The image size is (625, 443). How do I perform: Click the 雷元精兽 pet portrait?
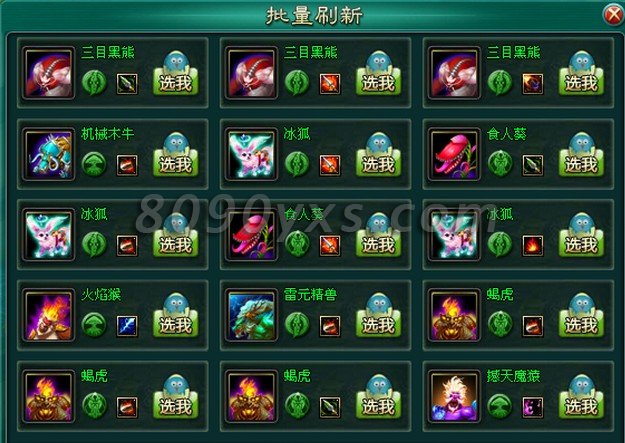[251, 315]
